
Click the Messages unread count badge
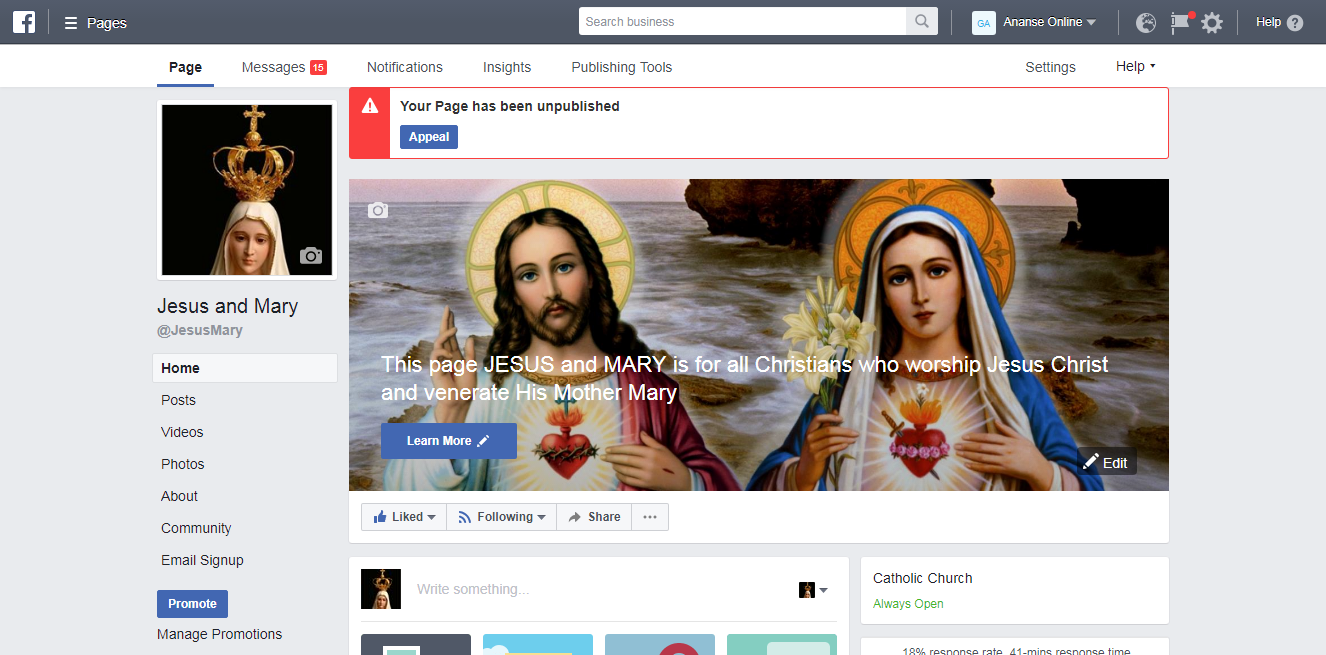(x=318, y=67)
